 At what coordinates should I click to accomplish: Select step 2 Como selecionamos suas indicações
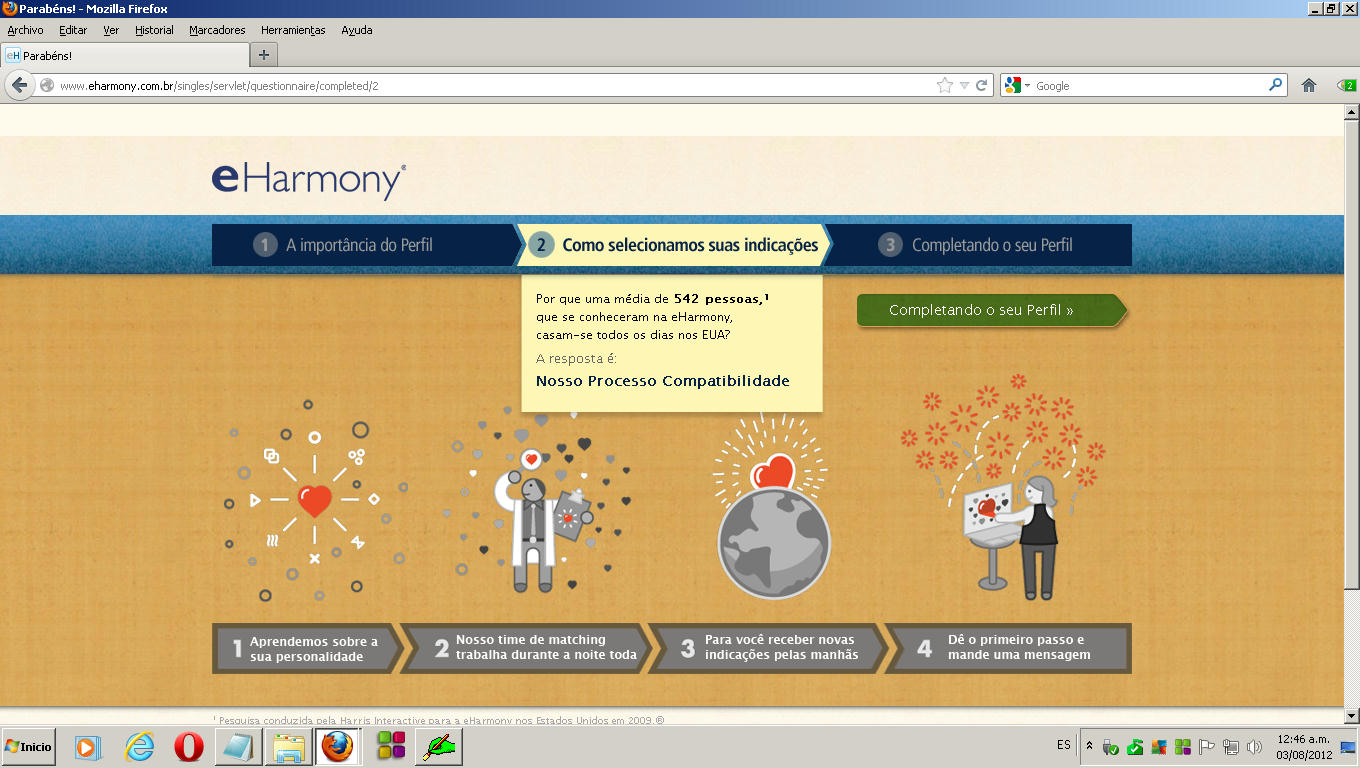point(674,245)
